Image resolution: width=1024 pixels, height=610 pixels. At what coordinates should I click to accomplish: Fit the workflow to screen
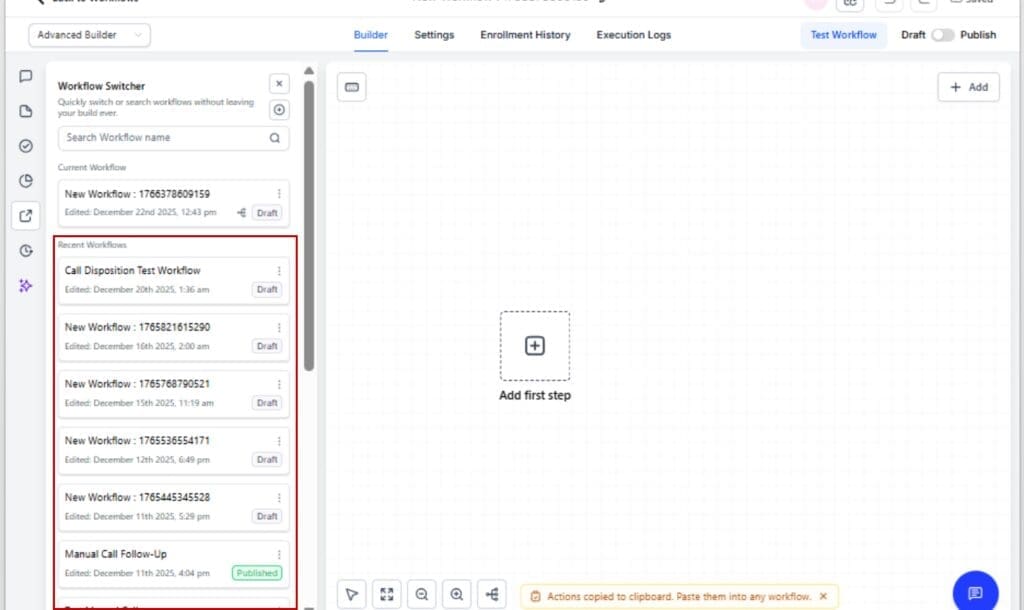pyautogui.click(x=386, y=594)
